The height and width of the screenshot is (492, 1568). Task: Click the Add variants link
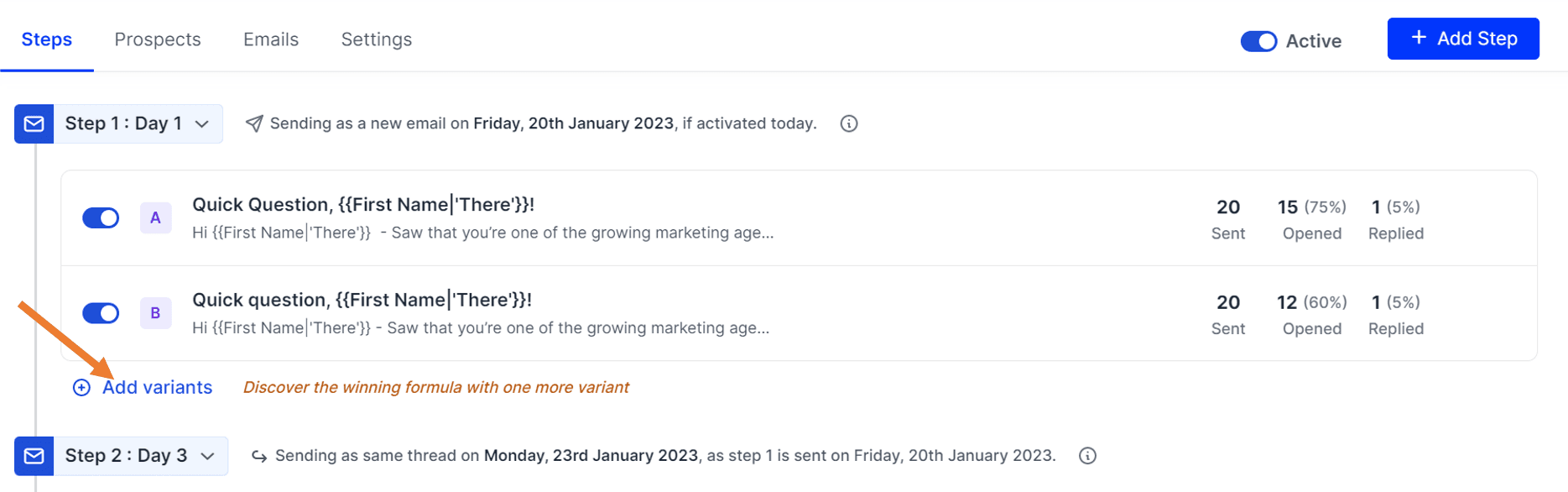[157, 388]
